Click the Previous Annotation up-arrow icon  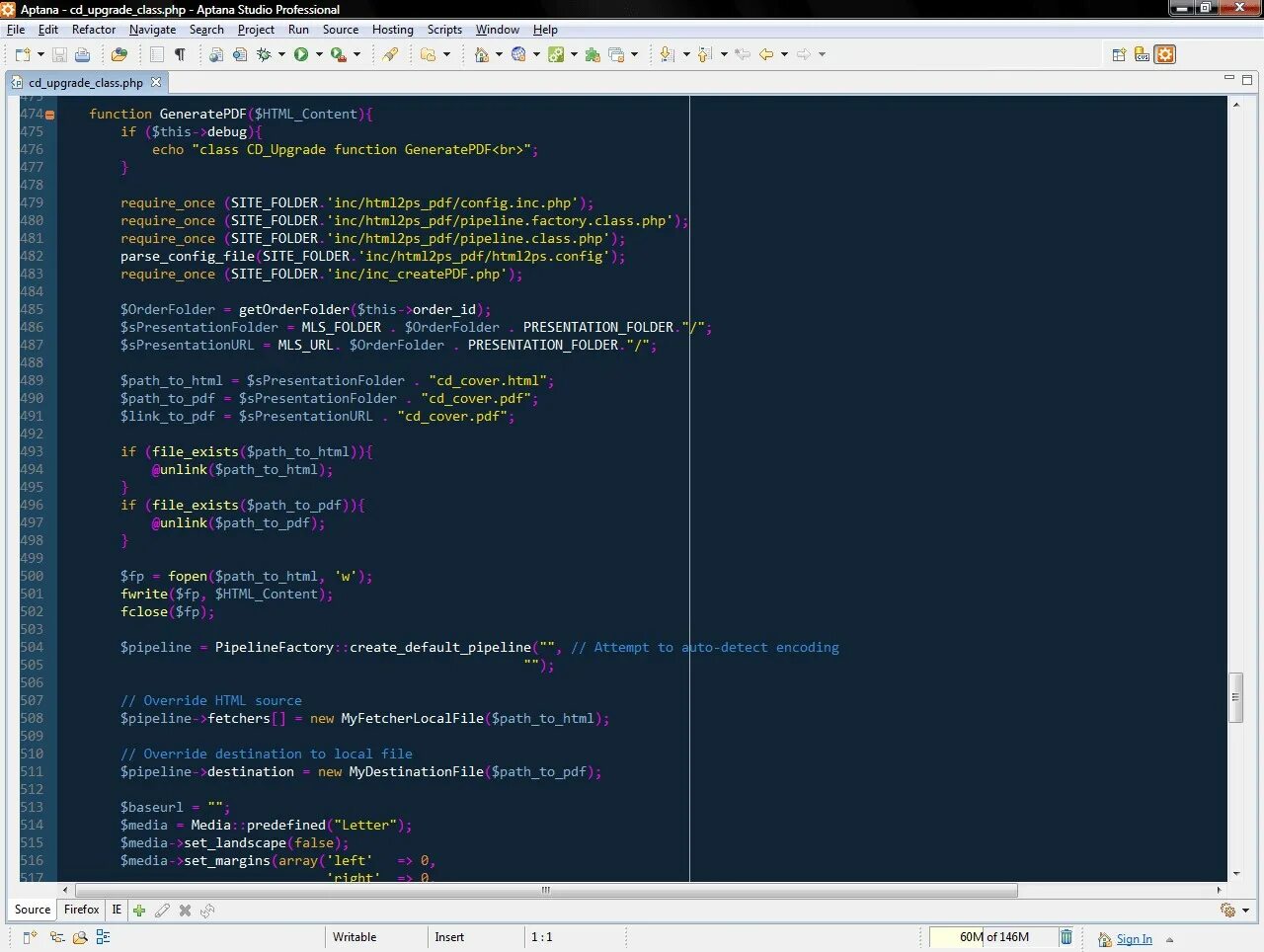click(x=705, y=54)
